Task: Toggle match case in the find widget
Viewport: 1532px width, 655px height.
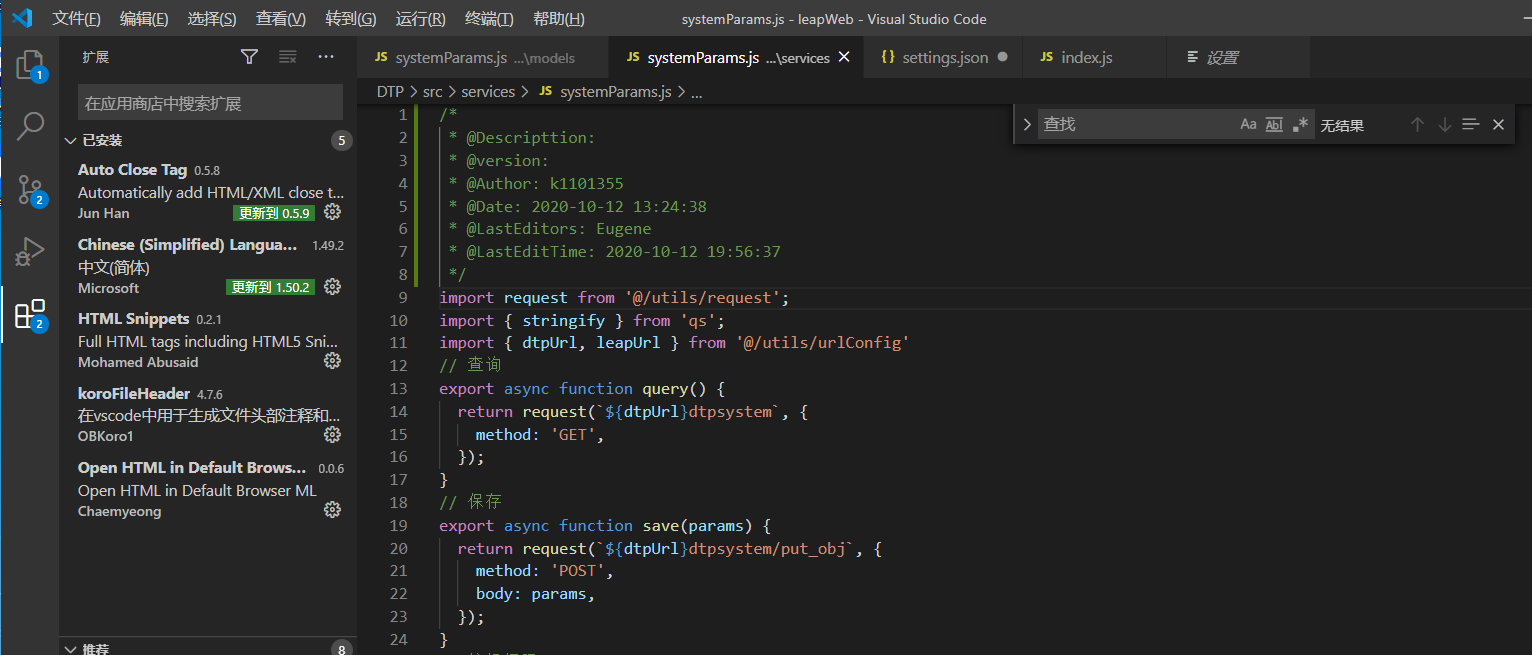Action: click(x=1248, y=124)
